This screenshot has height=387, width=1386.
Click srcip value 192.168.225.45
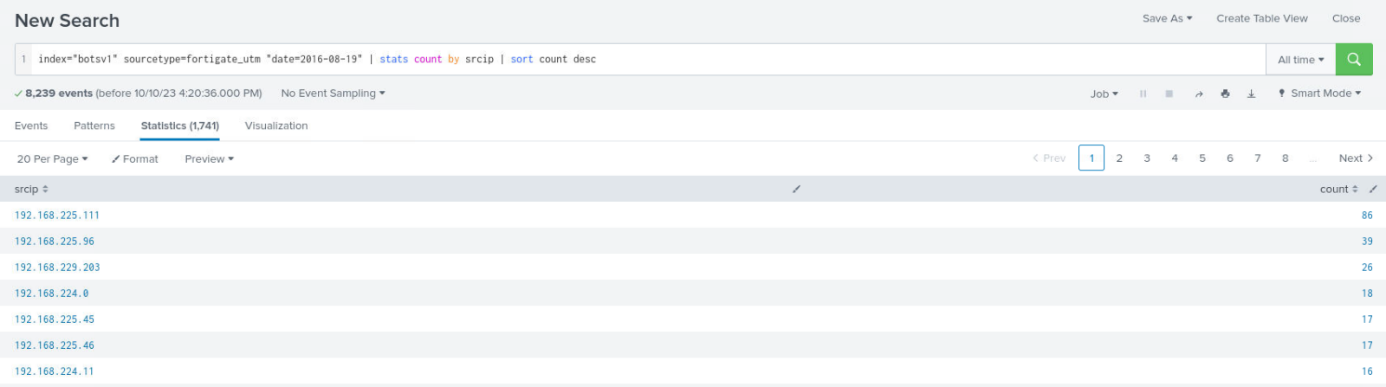[x=54, y=319]
